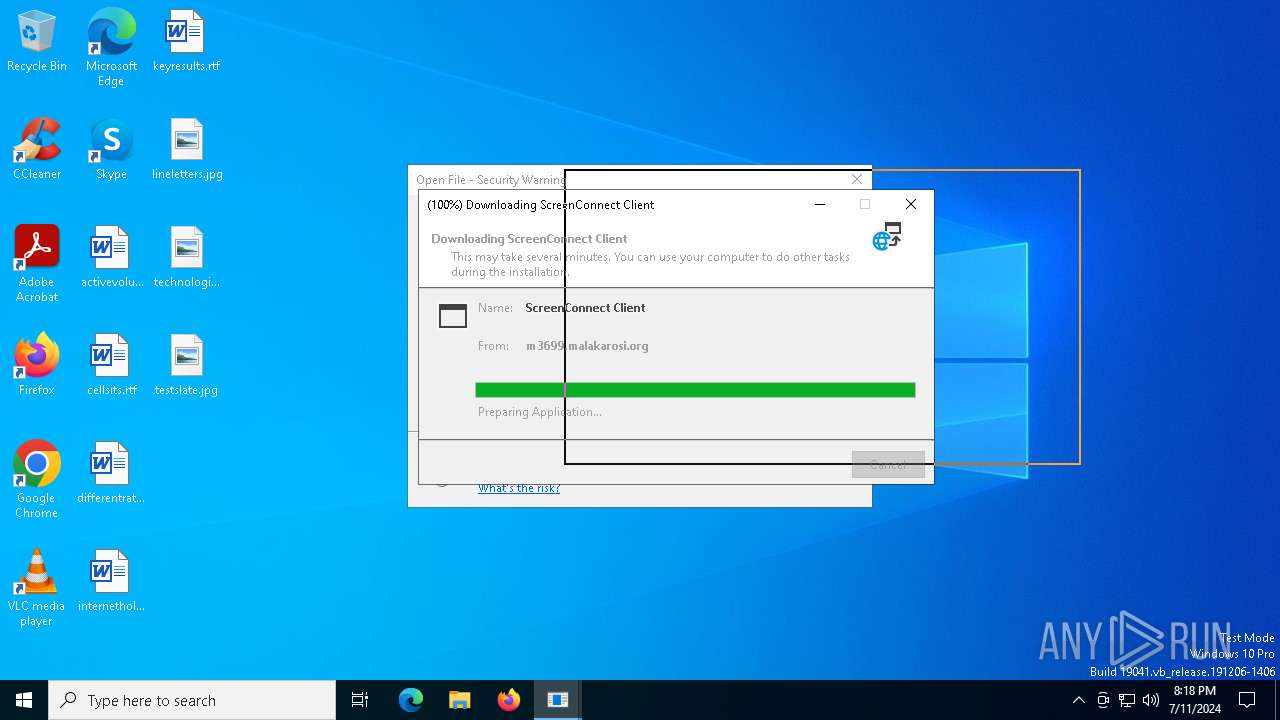Click the 'Preparing Application...' status text

point(540,412)
